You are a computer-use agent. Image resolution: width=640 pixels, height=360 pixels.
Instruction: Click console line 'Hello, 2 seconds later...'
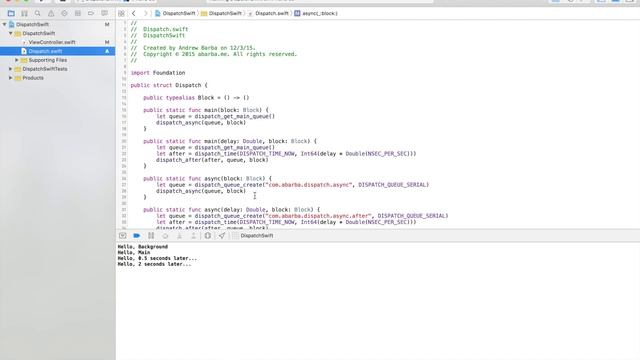coord(154,264)
